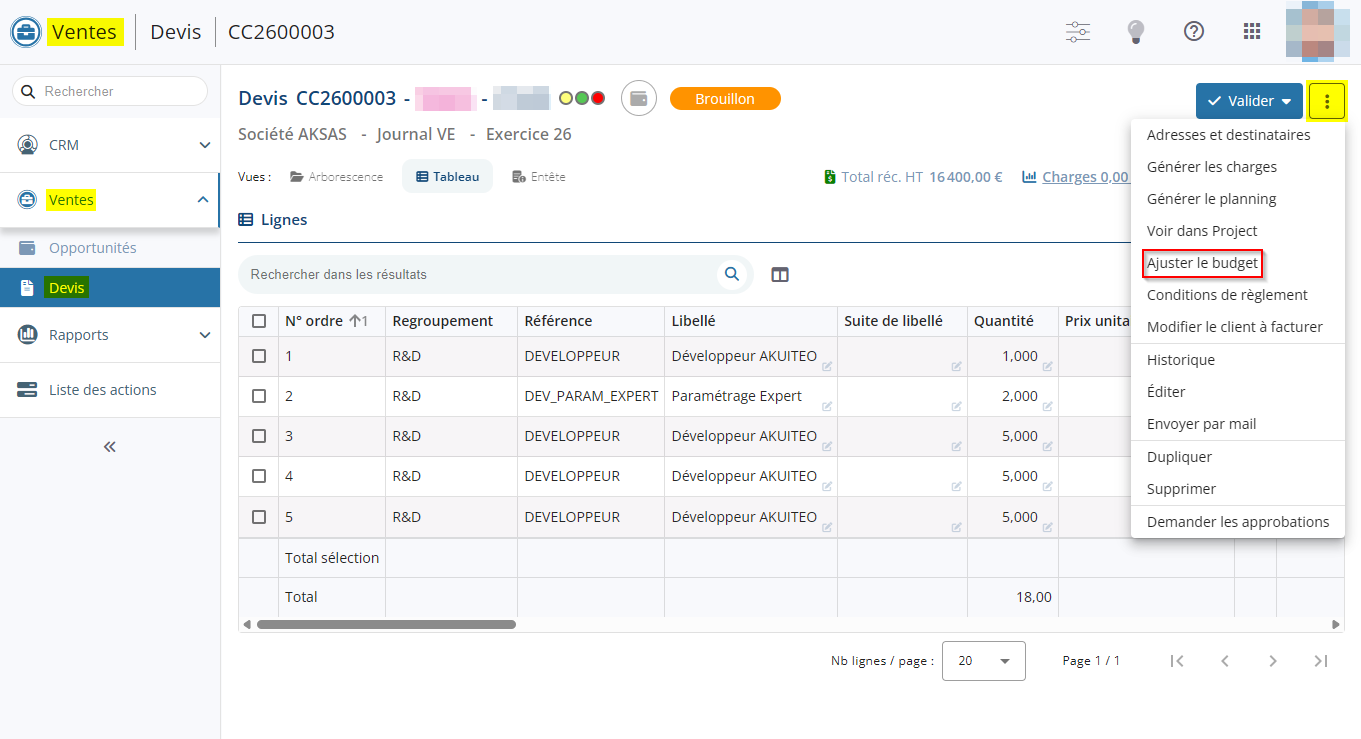Open the apps grid launcher icon

tap(1251, 32)
